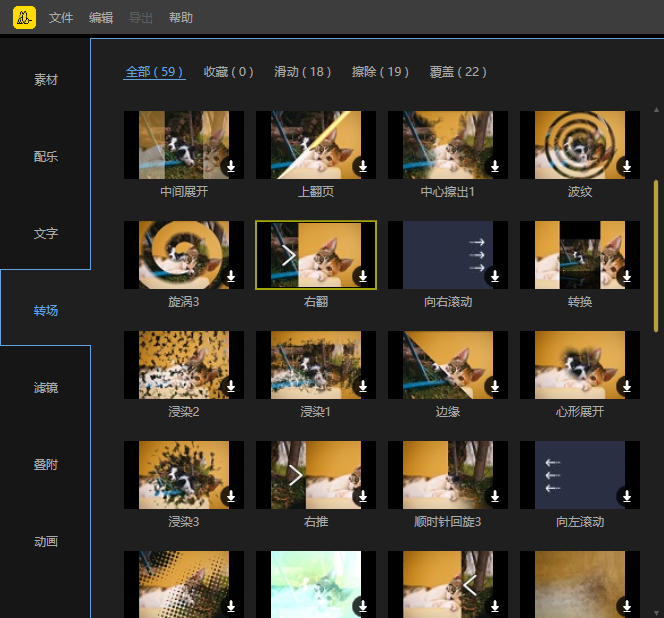The height and width of the screenshot is (618, 664).
Task: Download the 浸染2 transition
Action: click(x=230, y=387)
